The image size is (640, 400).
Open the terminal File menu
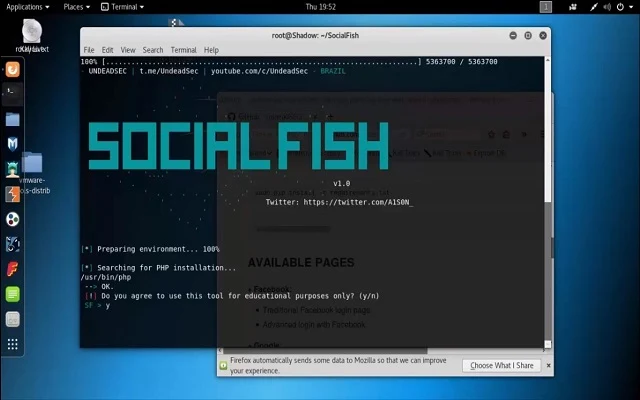pos(89,50)
